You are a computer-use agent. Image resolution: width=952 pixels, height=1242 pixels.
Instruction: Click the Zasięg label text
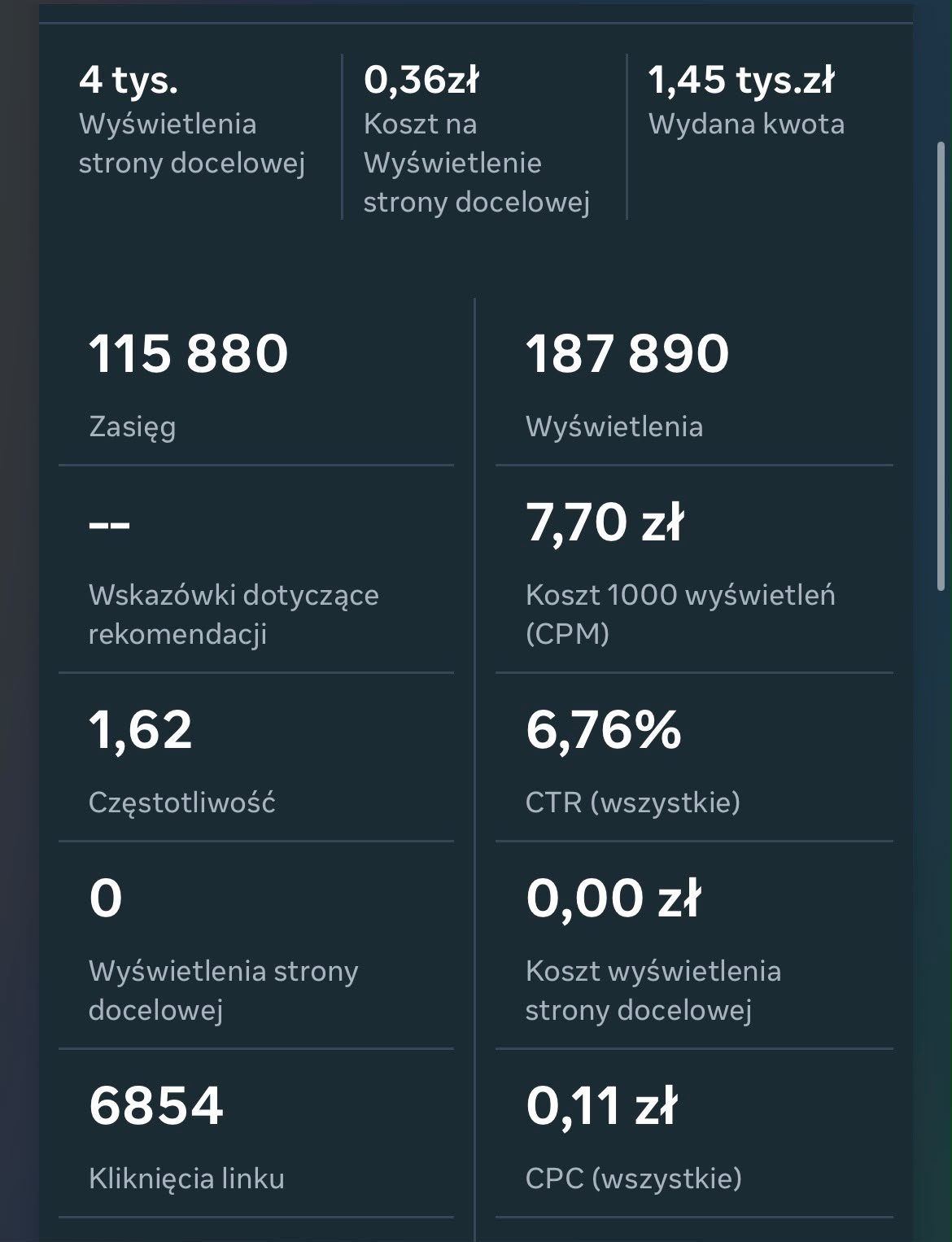click(133, 427)
